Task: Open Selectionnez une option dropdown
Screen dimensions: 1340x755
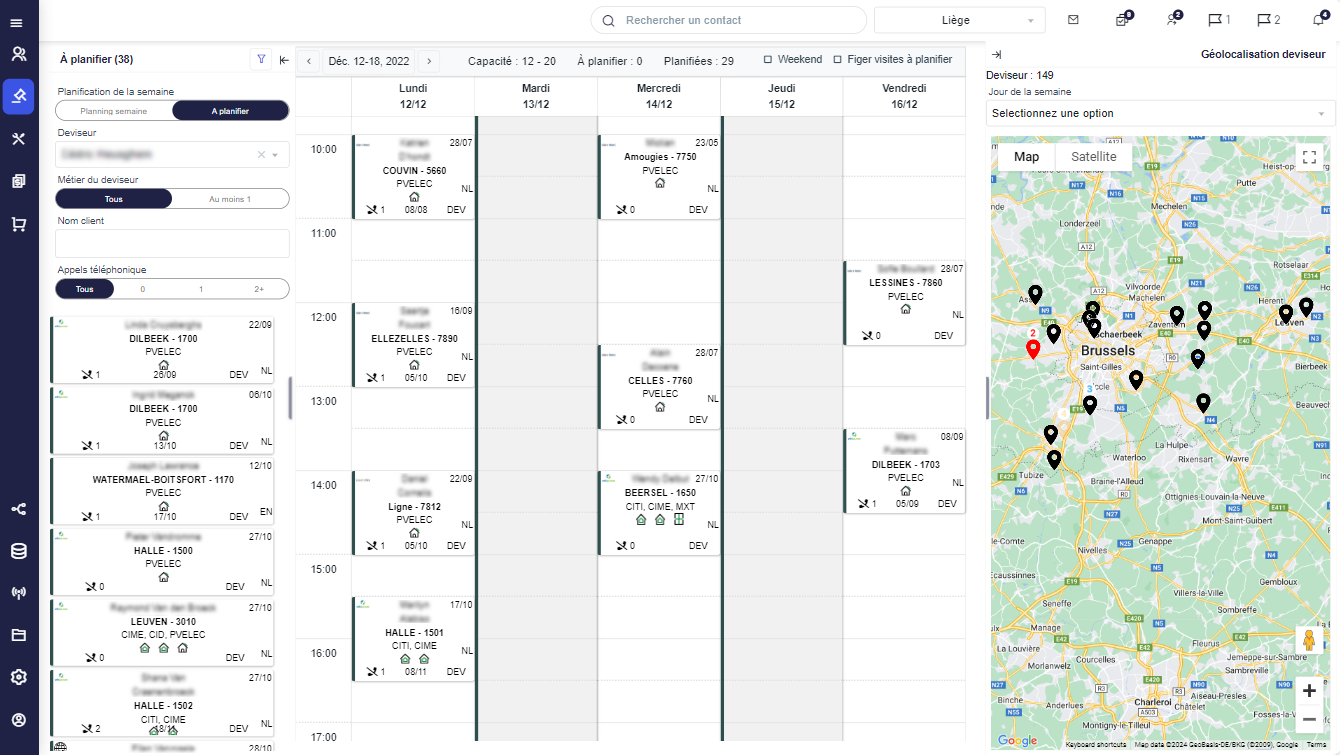Action: coord(1161,113)
